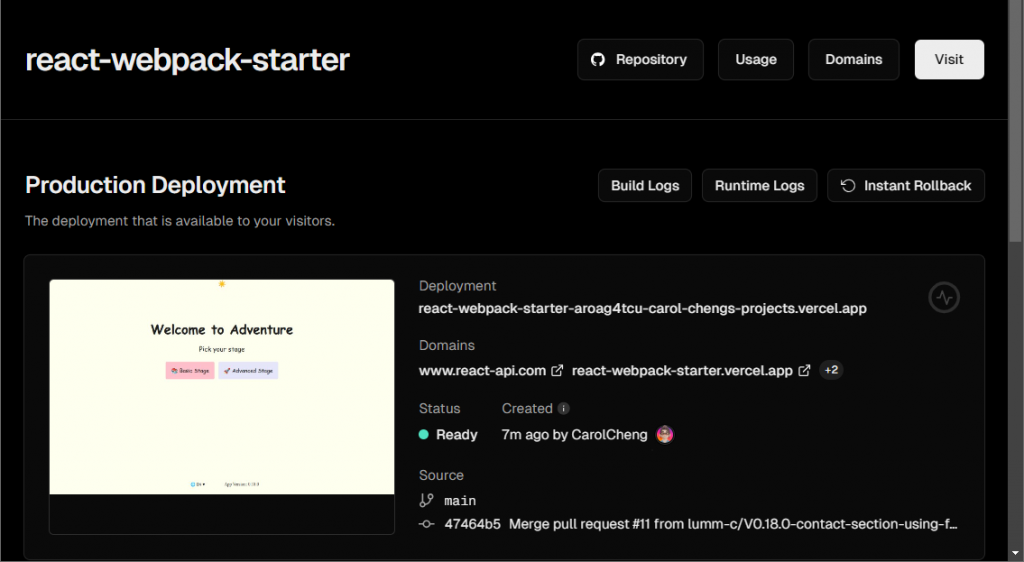Click the GitHub logo icon in Repository
Viewport: 1024px width, 562px height.
coord(598,59)
